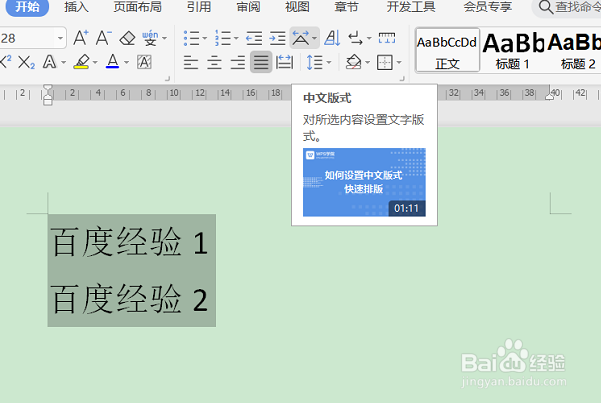Insert bulleted list

tap(191, 38)
